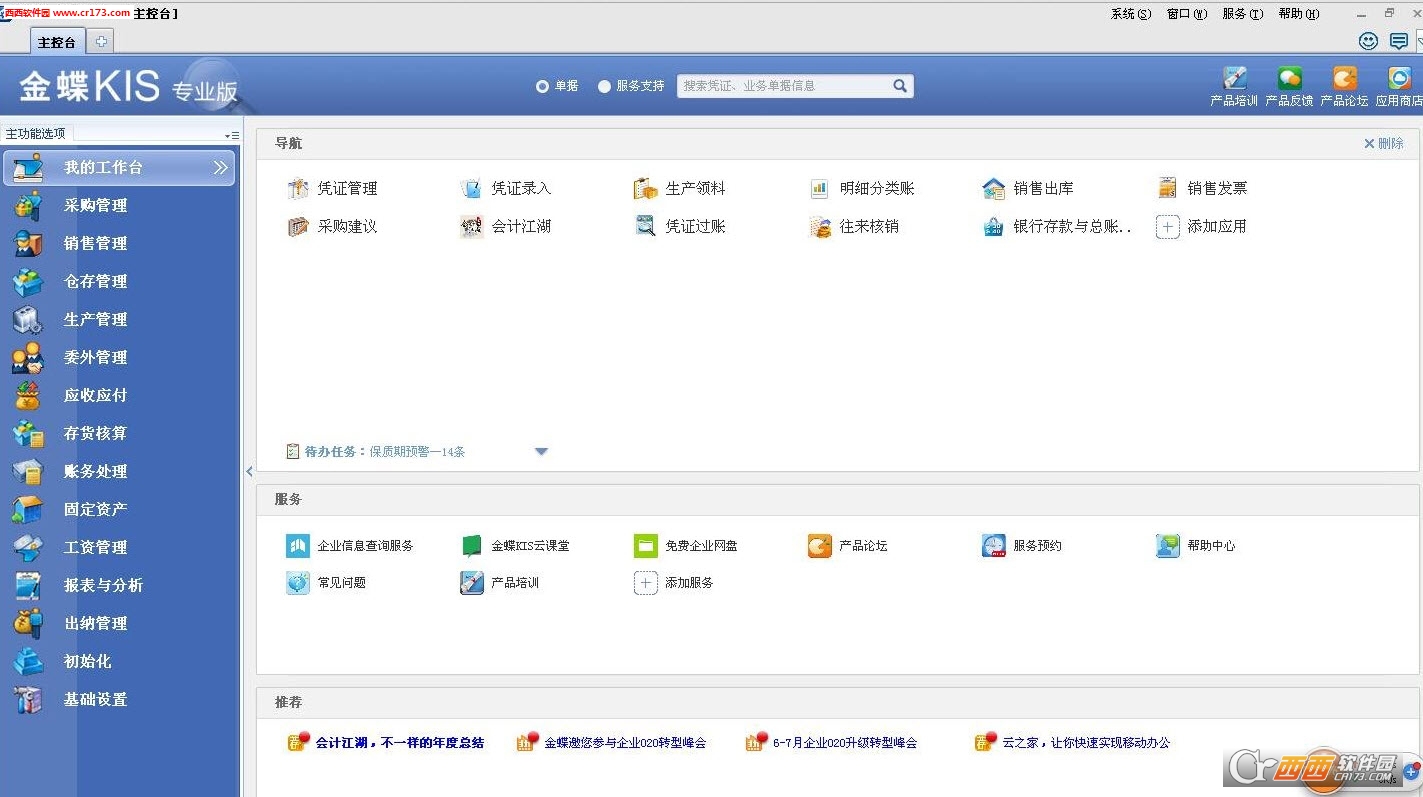Switch to the 主控台 tab

(57, 42)
